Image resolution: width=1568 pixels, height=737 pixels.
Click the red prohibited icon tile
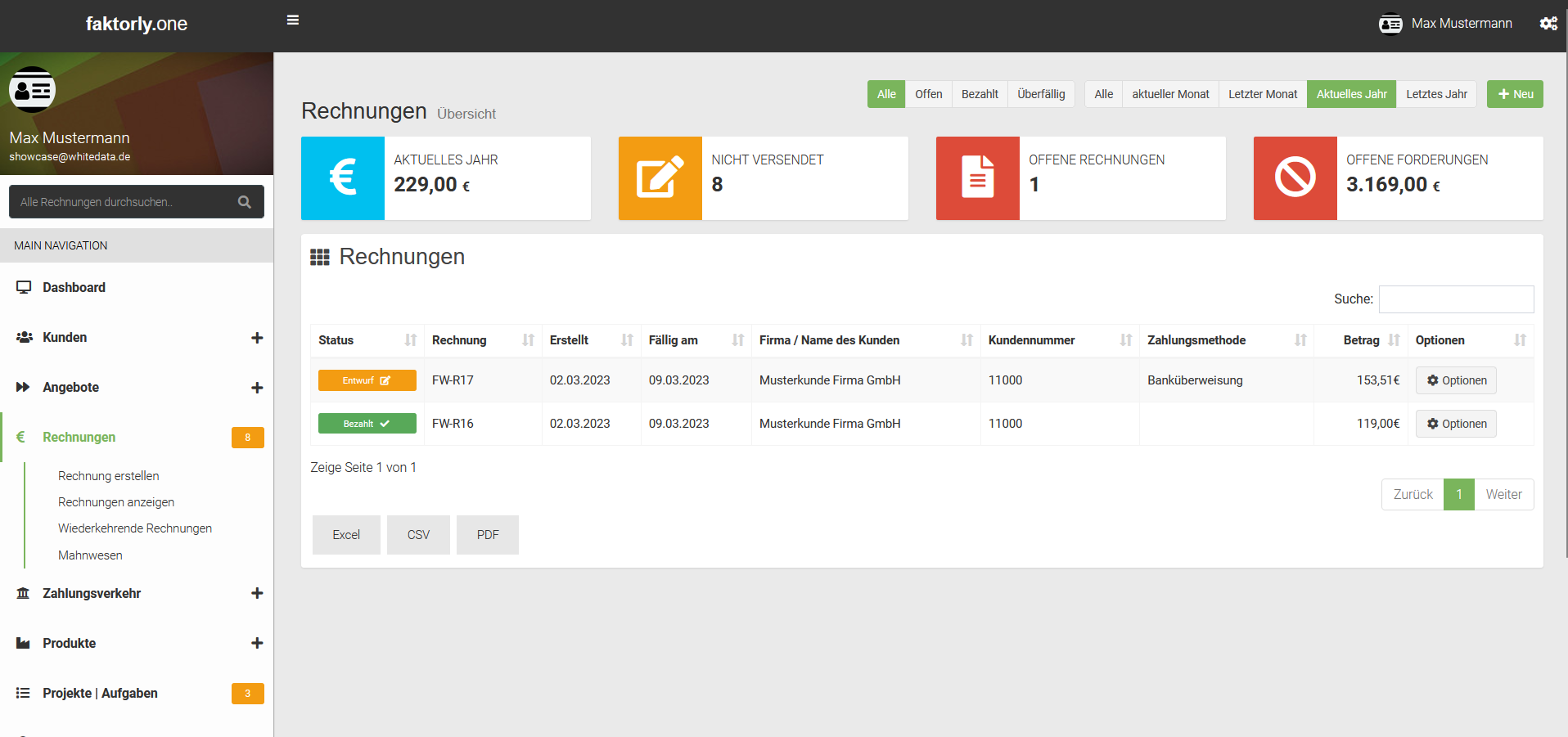click(1295, 178)
